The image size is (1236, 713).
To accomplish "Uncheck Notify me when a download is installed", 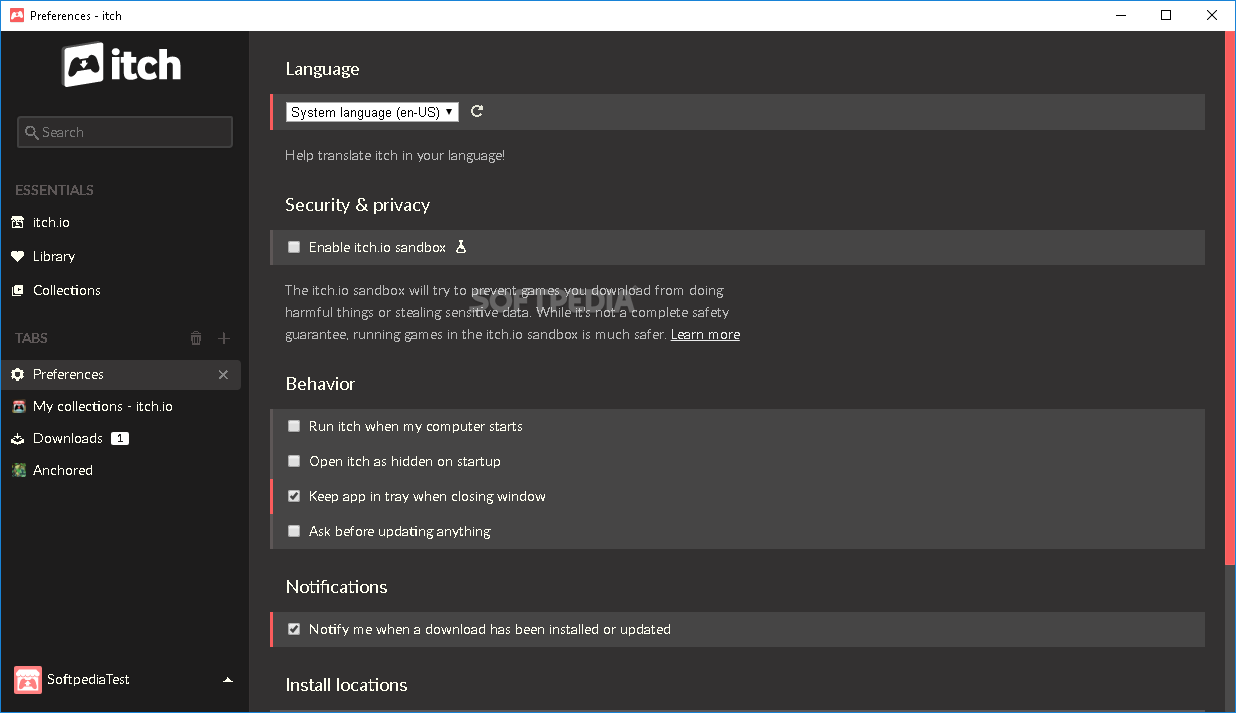I will (294, 629).
